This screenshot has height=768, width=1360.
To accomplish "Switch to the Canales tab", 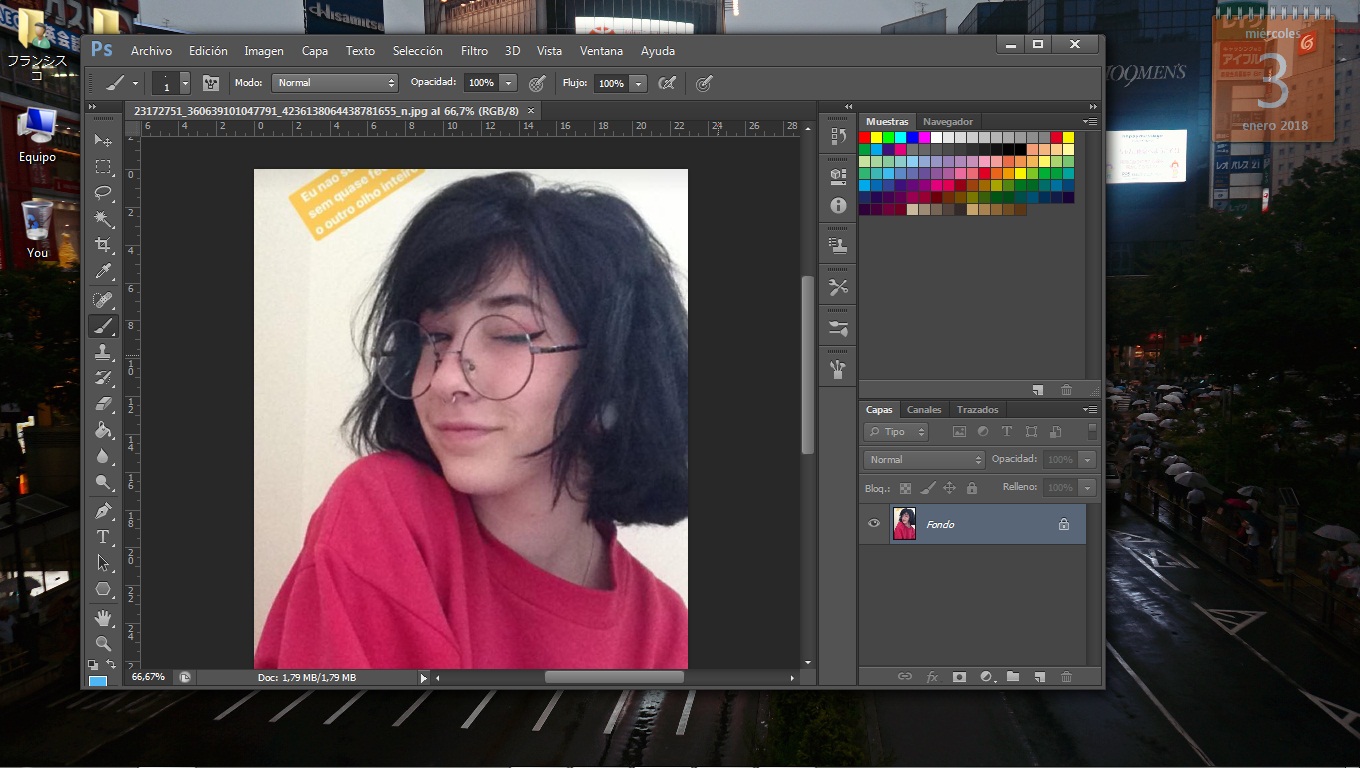I will (x=924, y=409).
